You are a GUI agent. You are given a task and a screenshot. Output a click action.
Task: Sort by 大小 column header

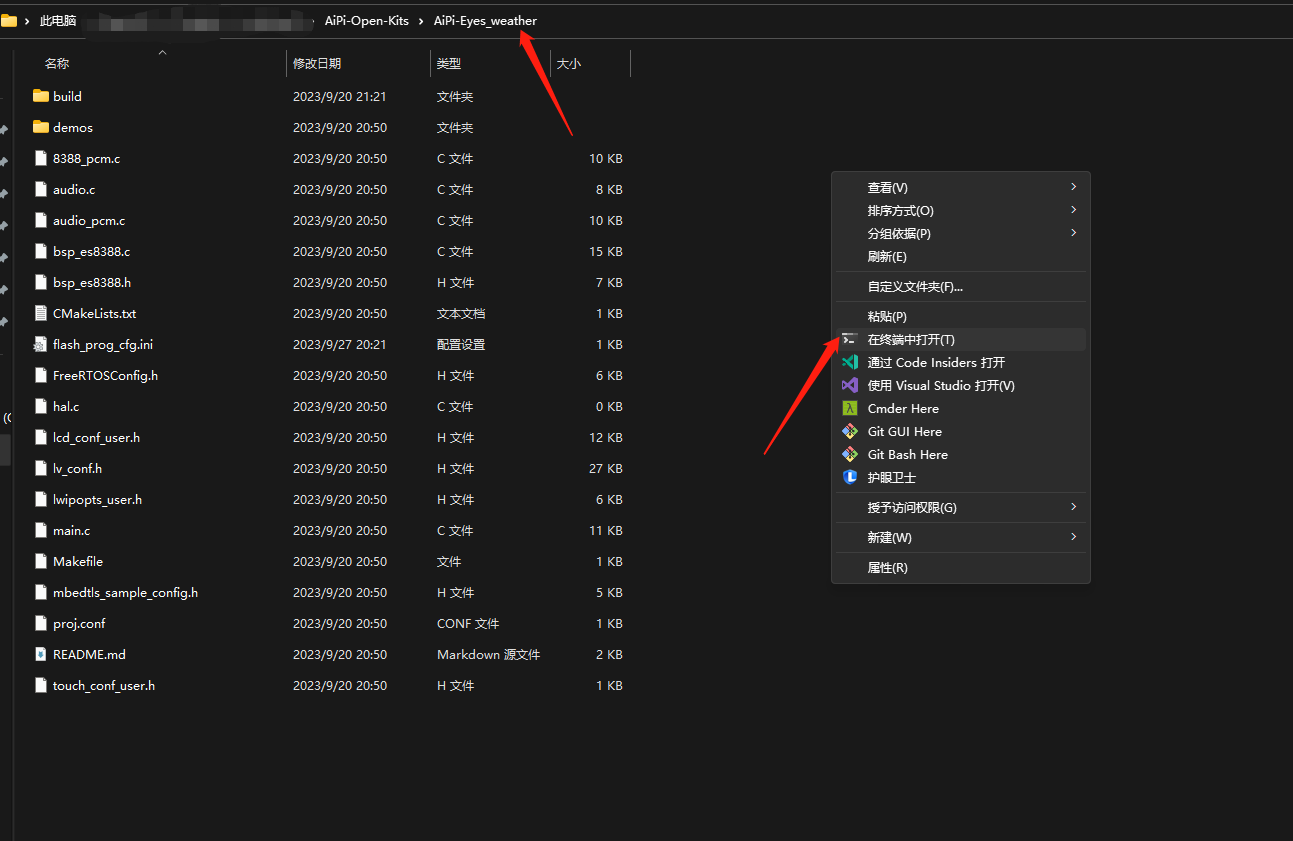click(x=569, y=63)
